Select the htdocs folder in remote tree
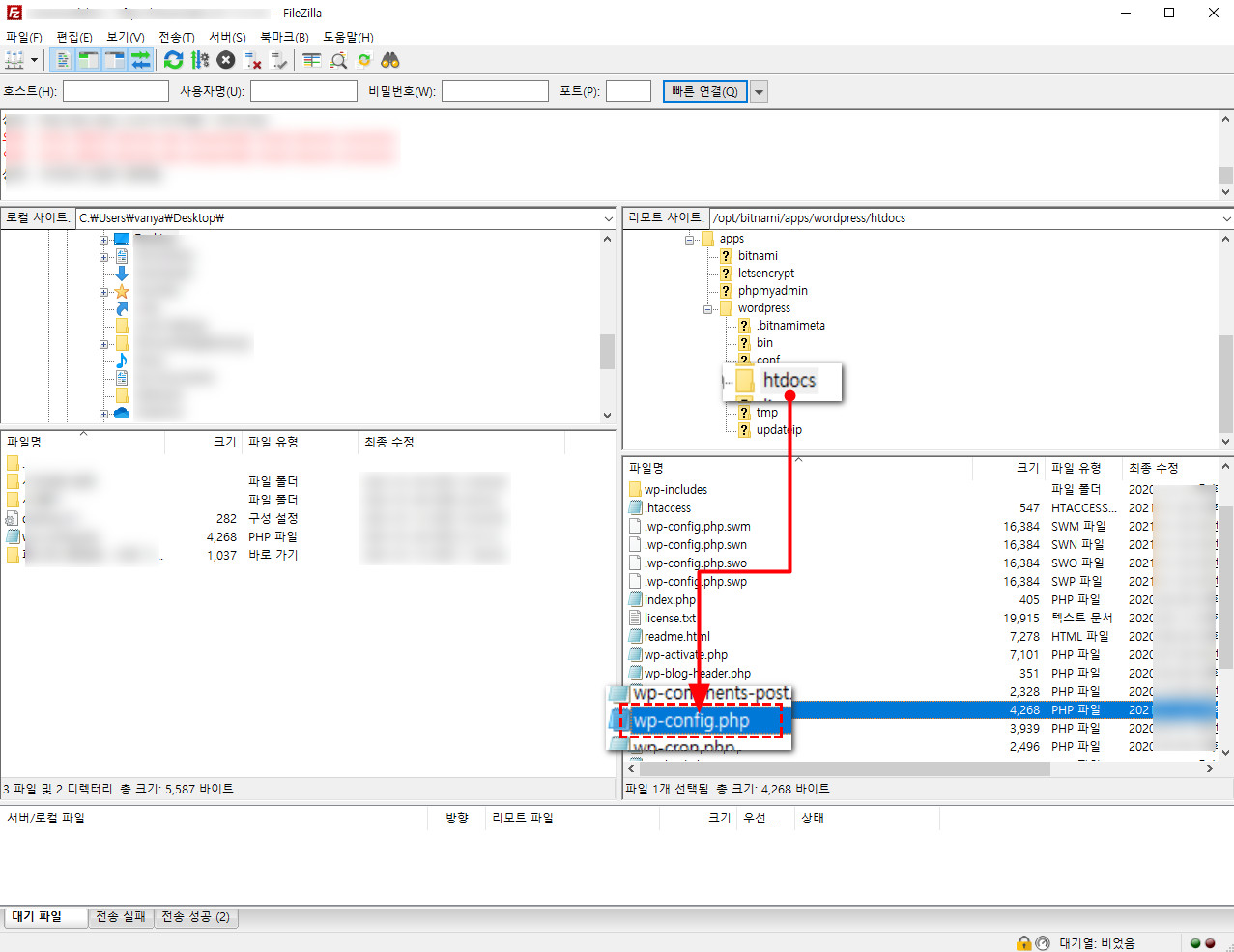 pyautogui.click(x=789, y=380)
